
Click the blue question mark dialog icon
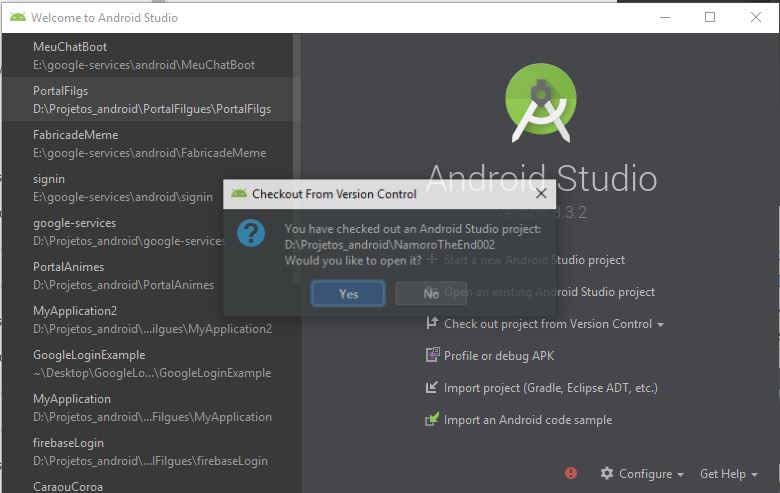tap(251, 233)
